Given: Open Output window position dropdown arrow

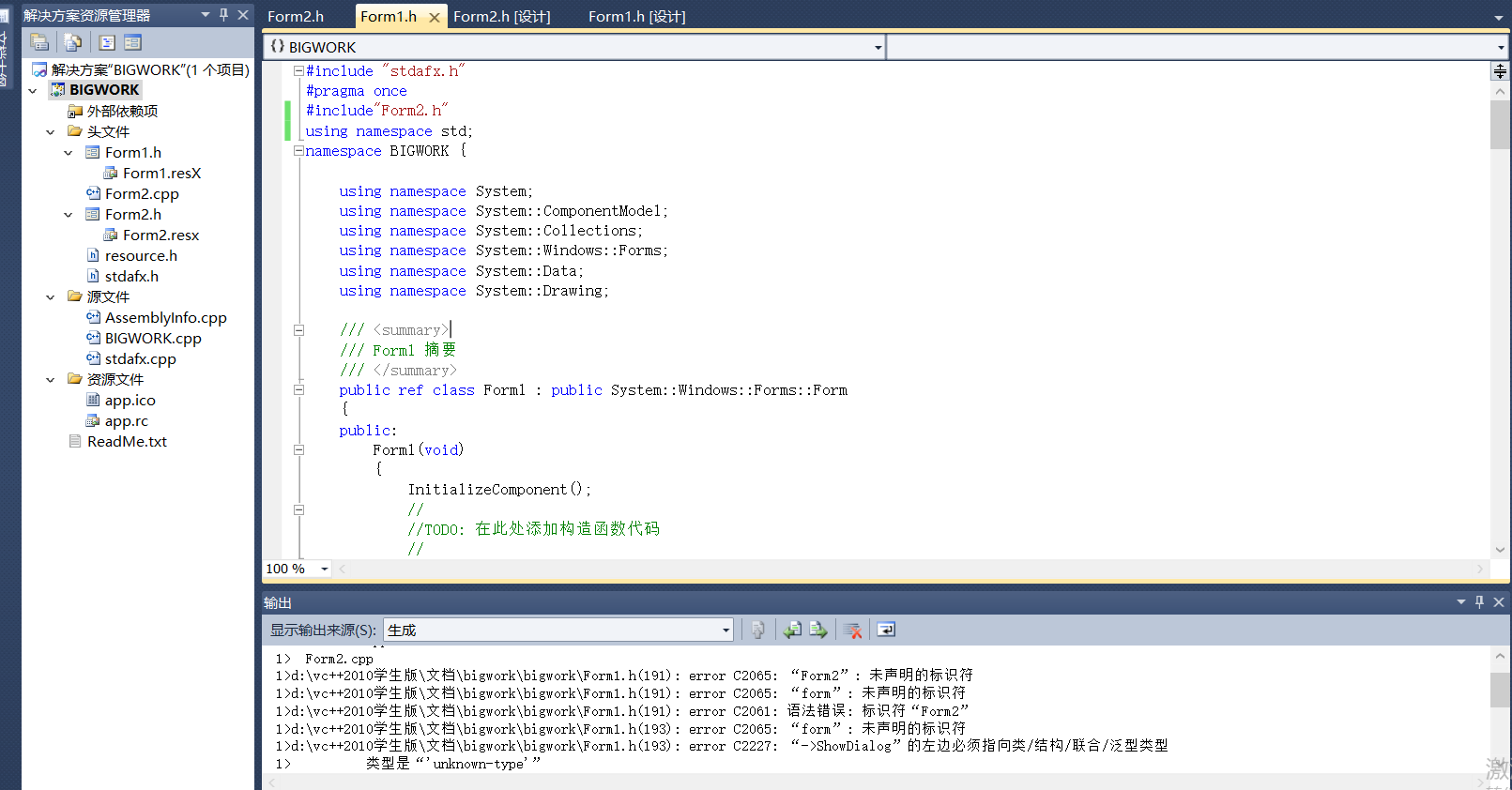Looking at the screenshot, I should coord(1461,602).
